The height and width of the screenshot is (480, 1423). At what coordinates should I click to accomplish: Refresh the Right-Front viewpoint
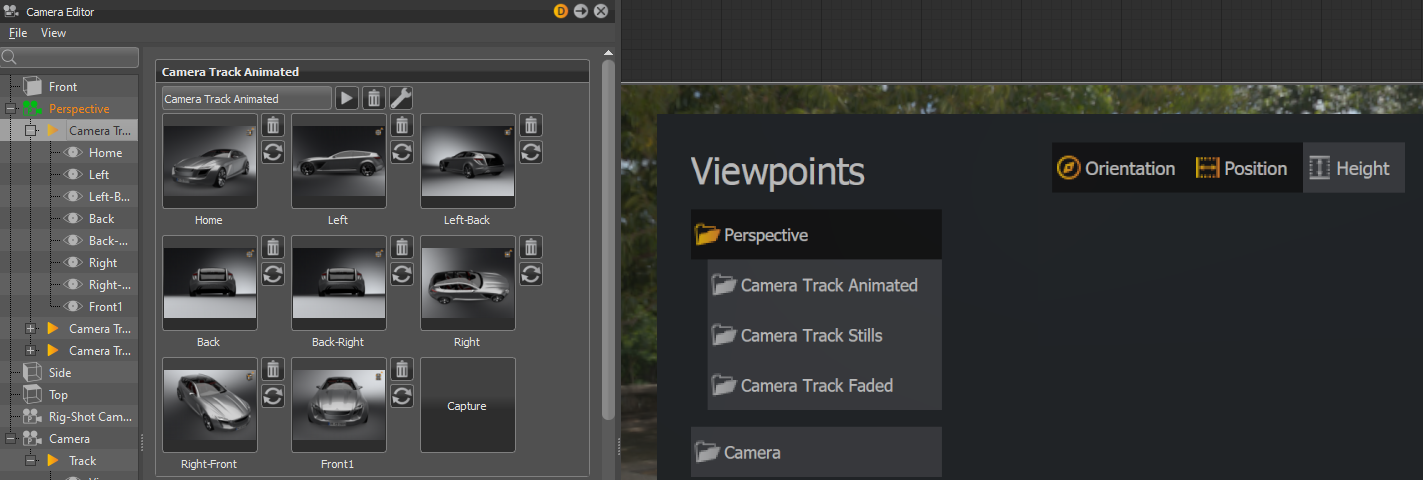pyautogui.click(x=273, y=396)
